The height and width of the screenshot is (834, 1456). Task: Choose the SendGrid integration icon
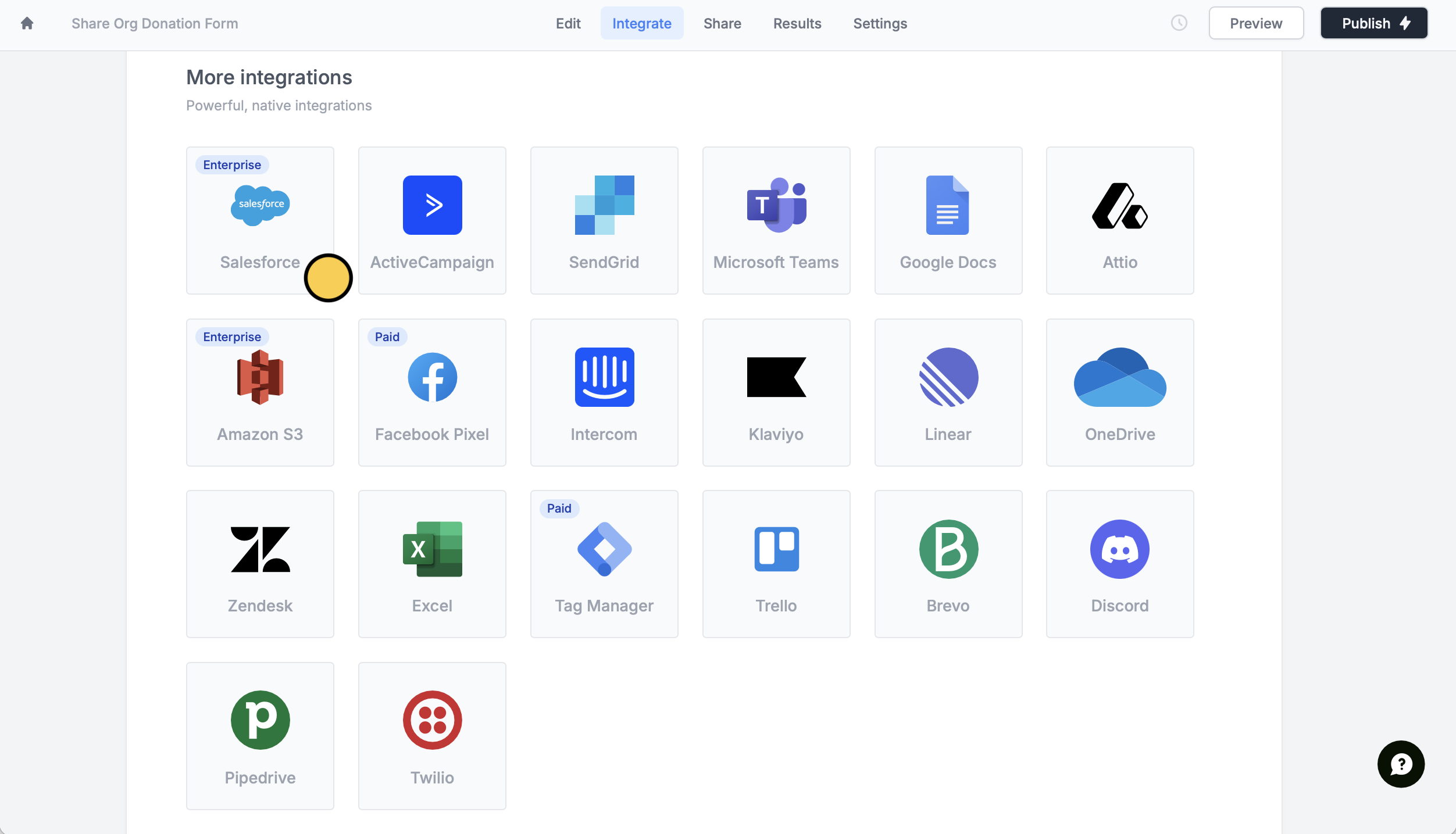pos(604,205)
